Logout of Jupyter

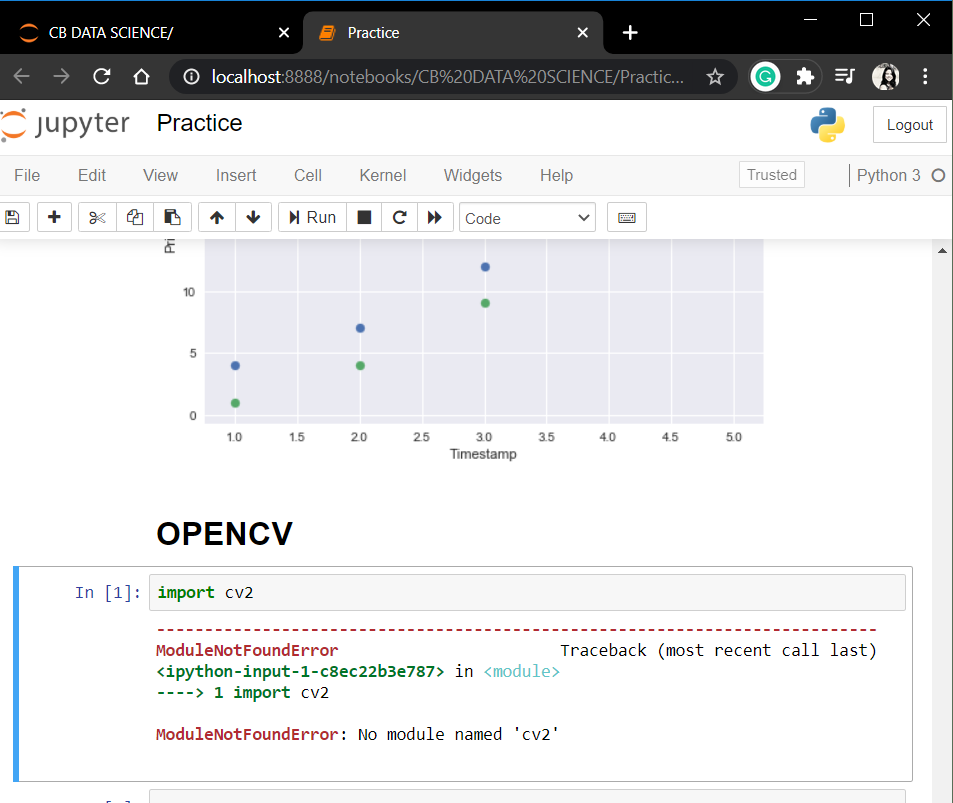(x=908, y=124)
